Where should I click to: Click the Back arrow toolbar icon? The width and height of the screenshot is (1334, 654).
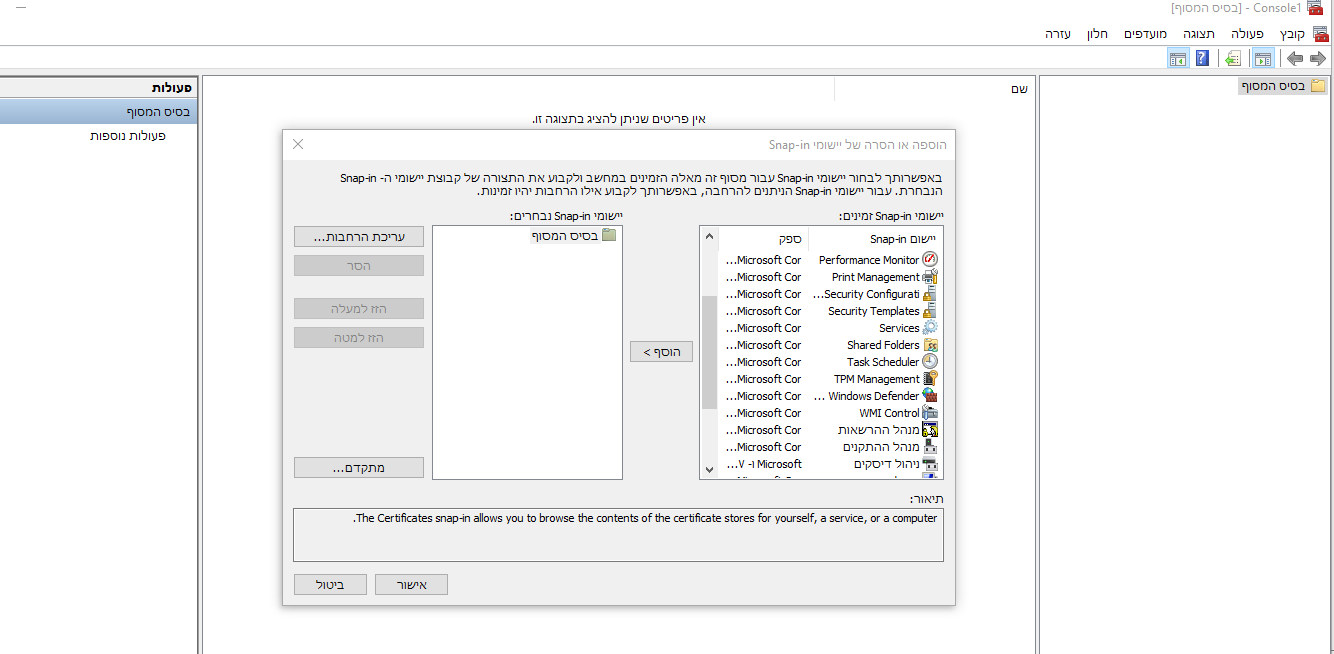(1294, 59)
